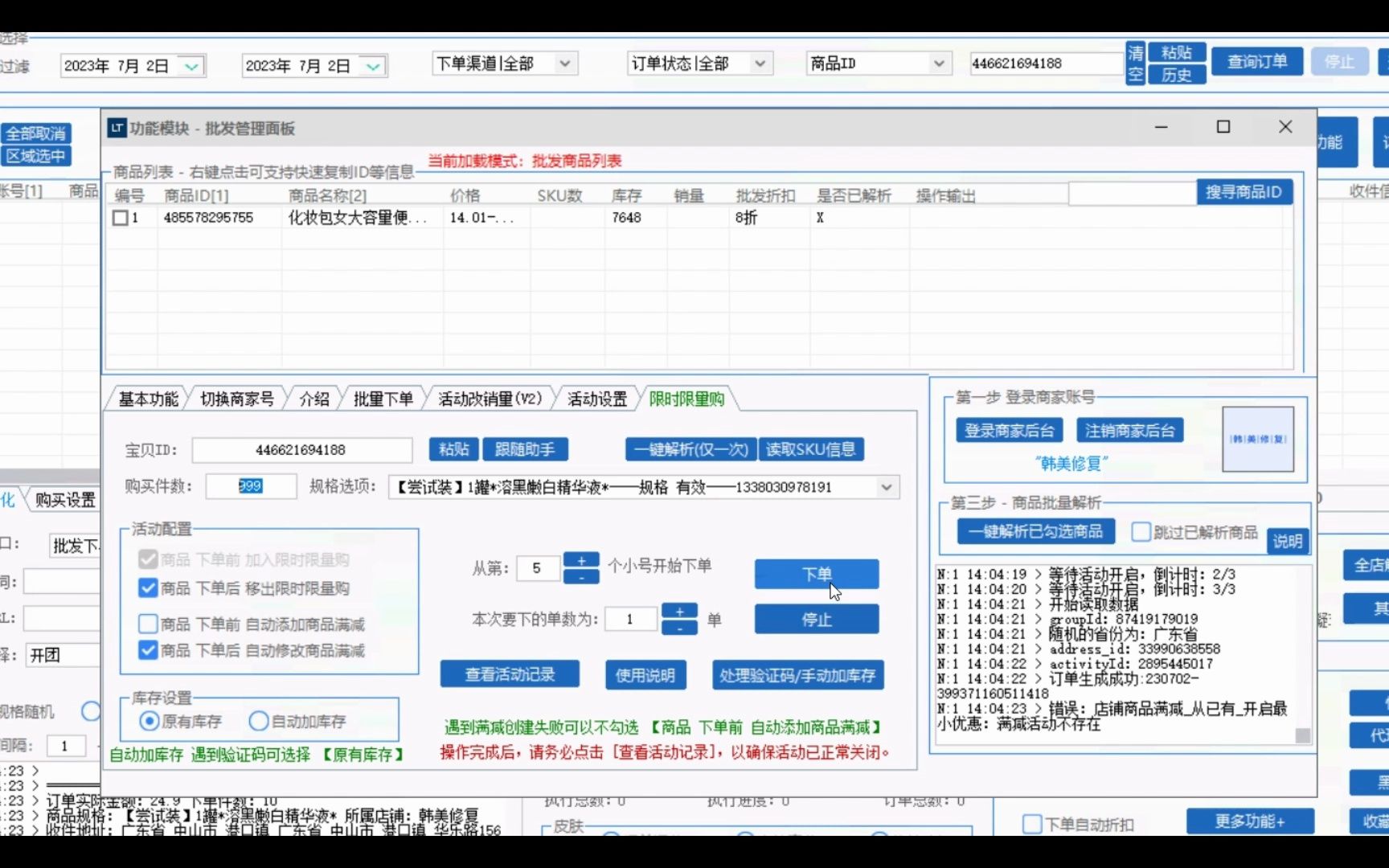
Task: Enable 跳过已解析商品 checkbox
Action: click(x=1141, y=531)
